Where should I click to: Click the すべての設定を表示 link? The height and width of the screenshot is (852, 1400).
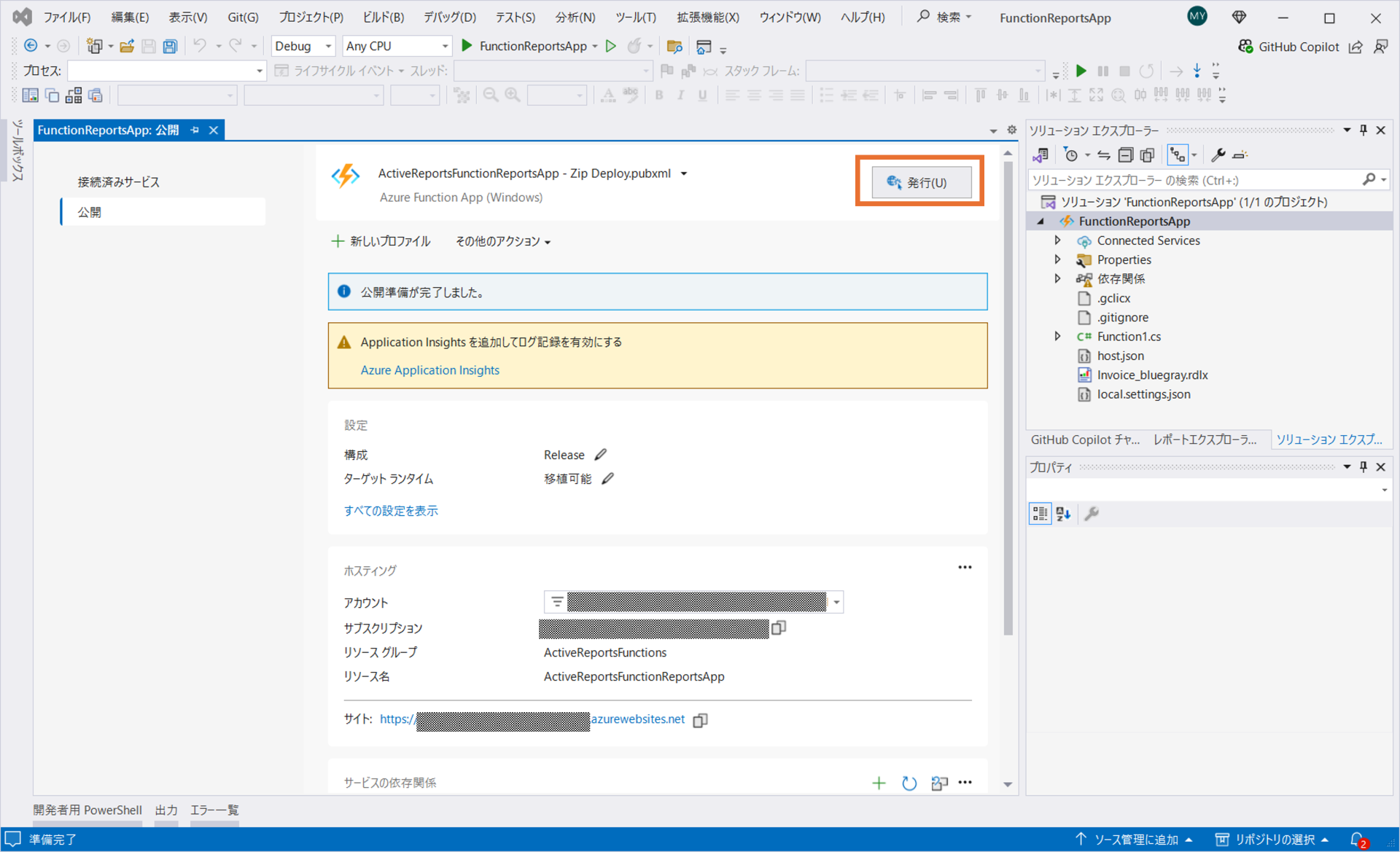pos(391,511)
